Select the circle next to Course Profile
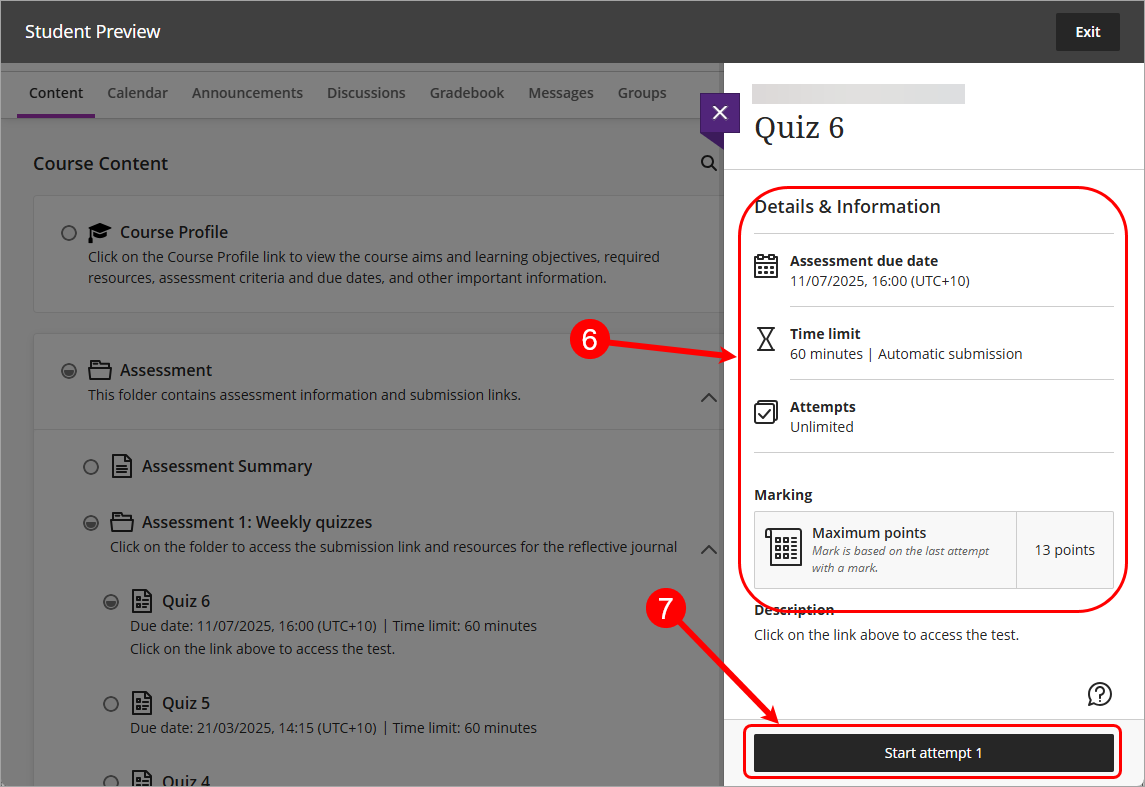 (69, 232)
